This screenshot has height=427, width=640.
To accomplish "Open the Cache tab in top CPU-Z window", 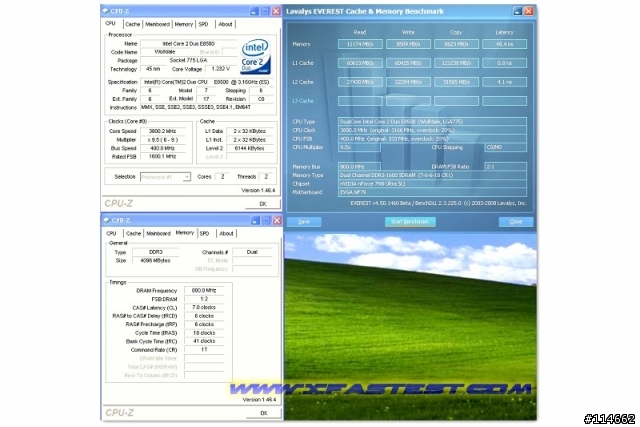I will coord(132,24).
